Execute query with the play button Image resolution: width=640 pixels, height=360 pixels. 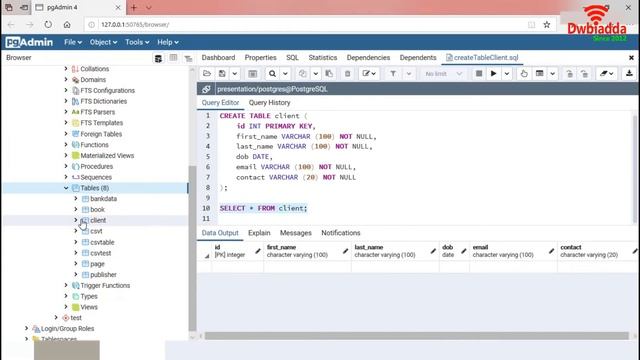(x=493, y=73)
